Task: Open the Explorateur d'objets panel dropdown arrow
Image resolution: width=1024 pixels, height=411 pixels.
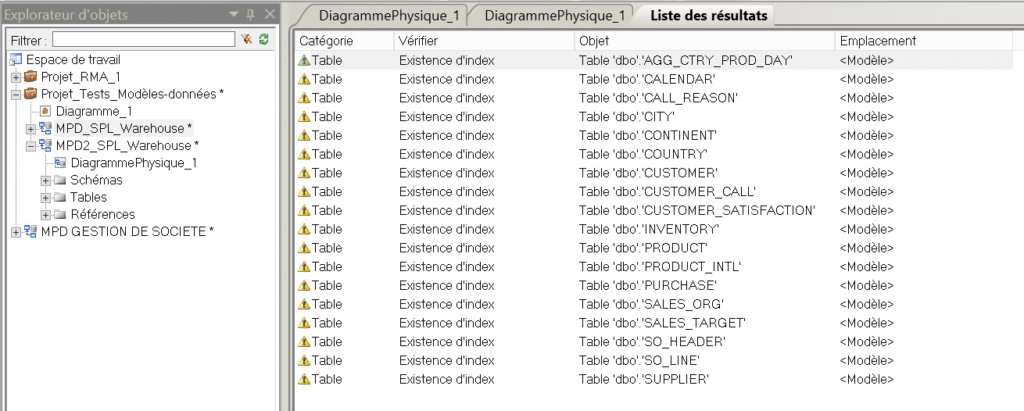Action: click(x=234, y=14)
